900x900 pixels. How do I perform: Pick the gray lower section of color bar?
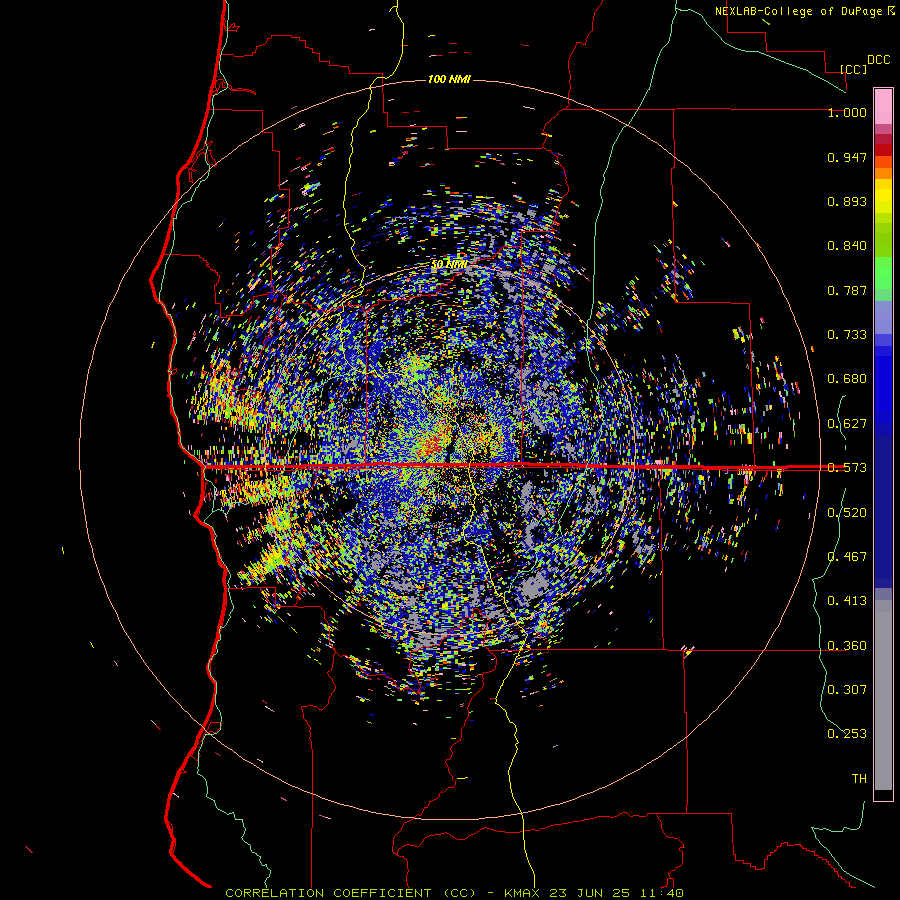(883, 695)
